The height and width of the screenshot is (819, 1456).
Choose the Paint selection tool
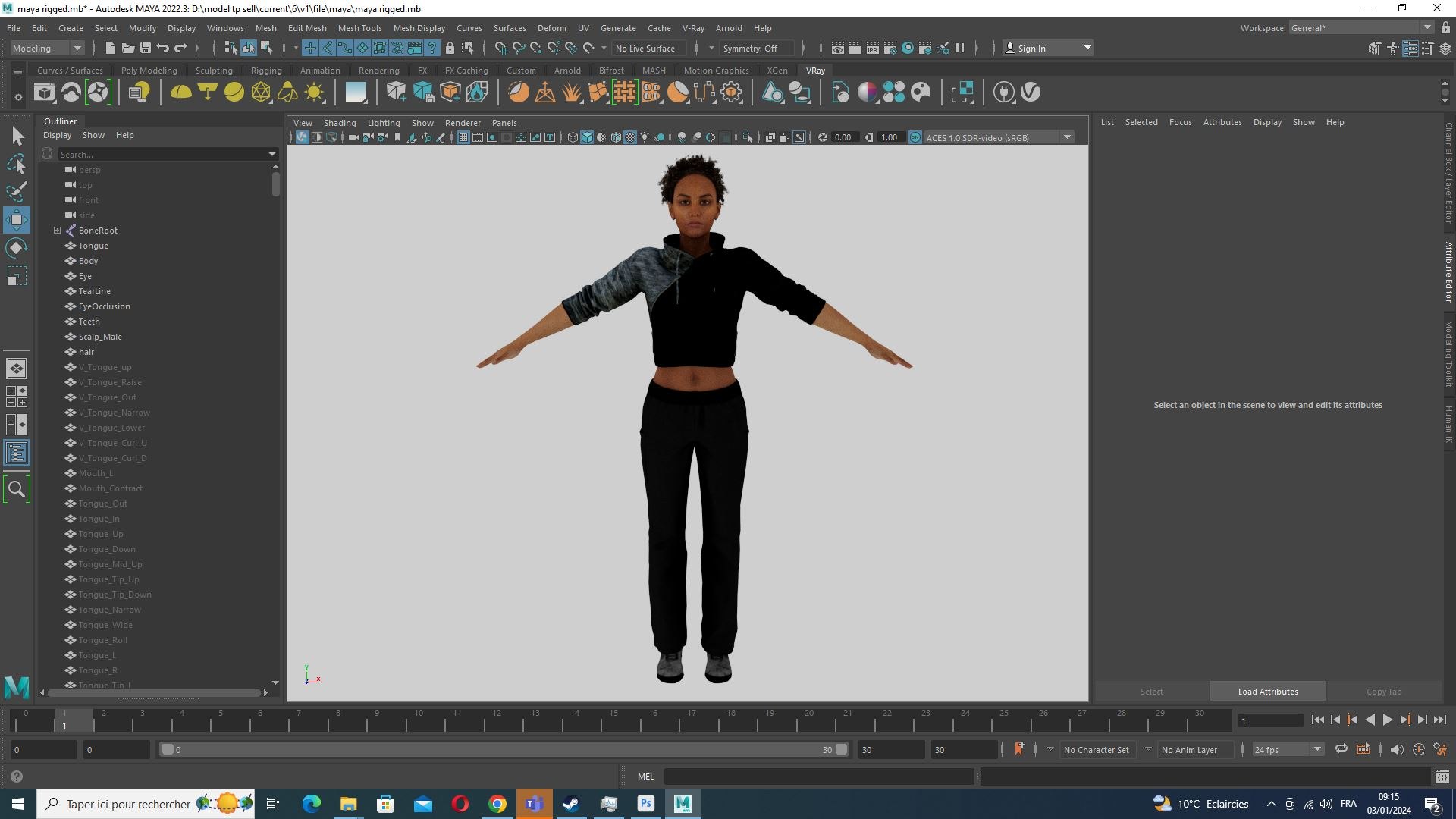17,191
